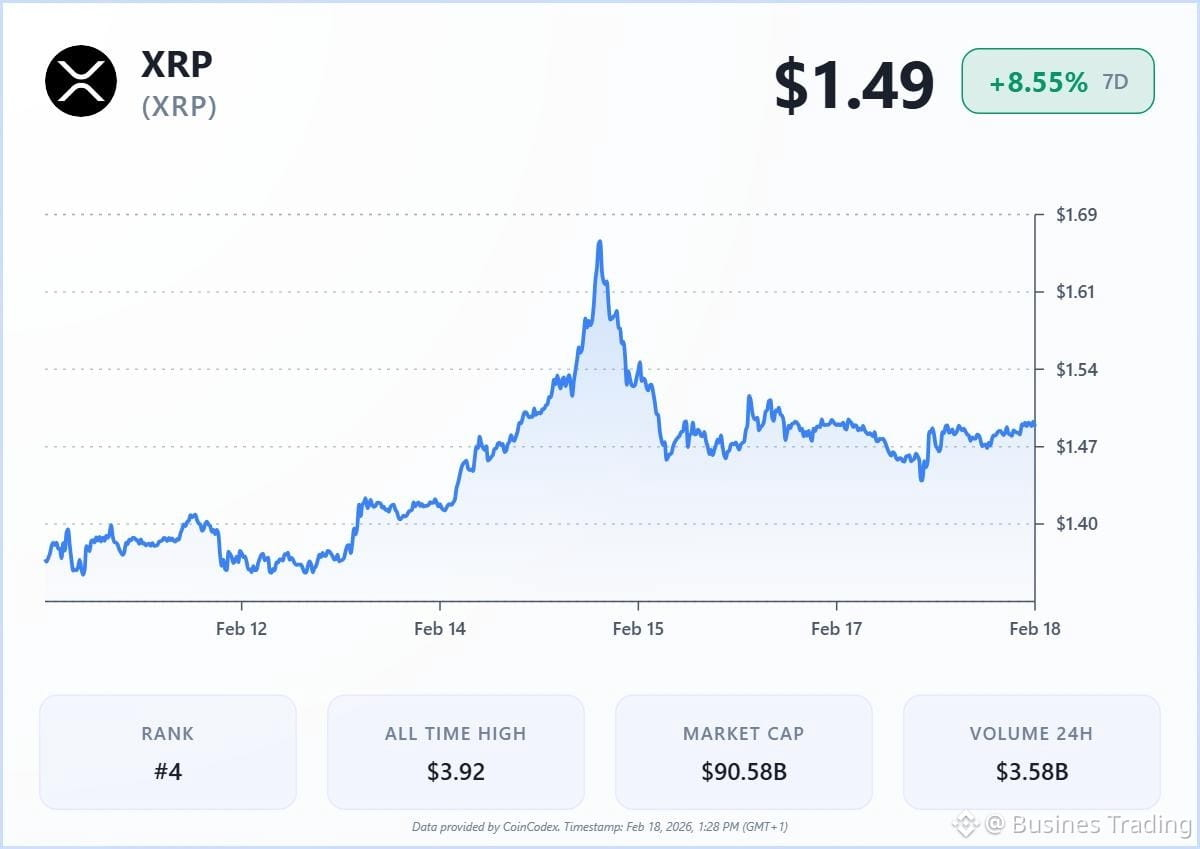Click the $1.69 price axis label

(x=1077, y=214)
